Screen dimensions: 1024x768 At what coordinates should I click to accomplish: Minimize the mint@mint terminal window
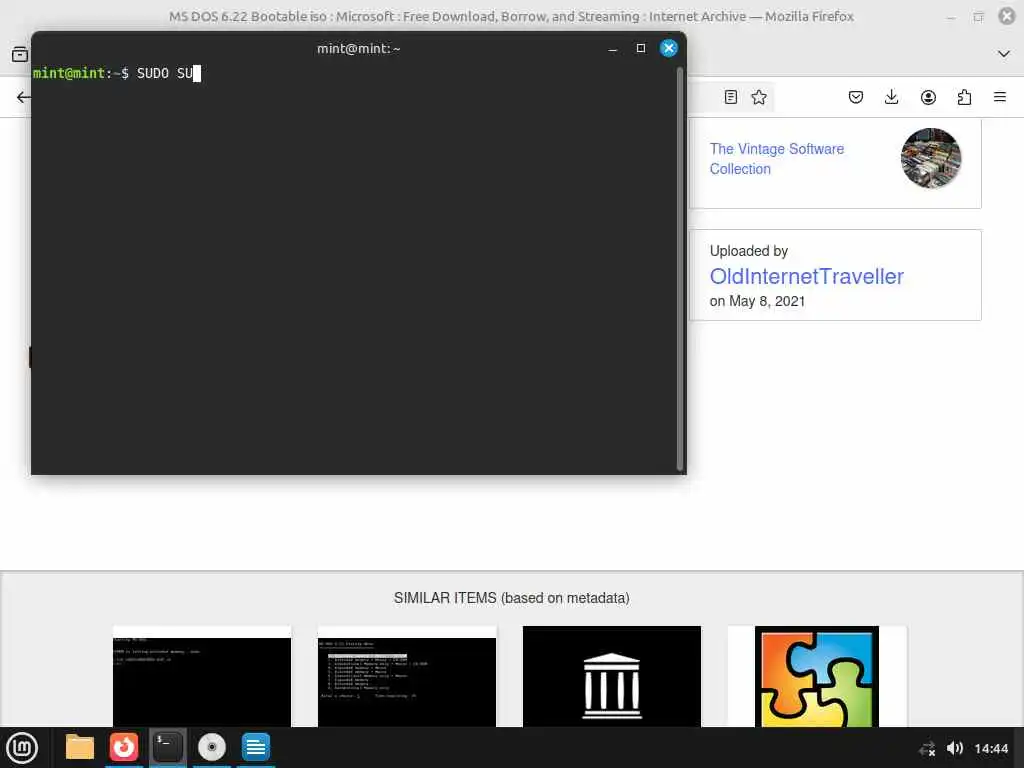coord(613,48)
